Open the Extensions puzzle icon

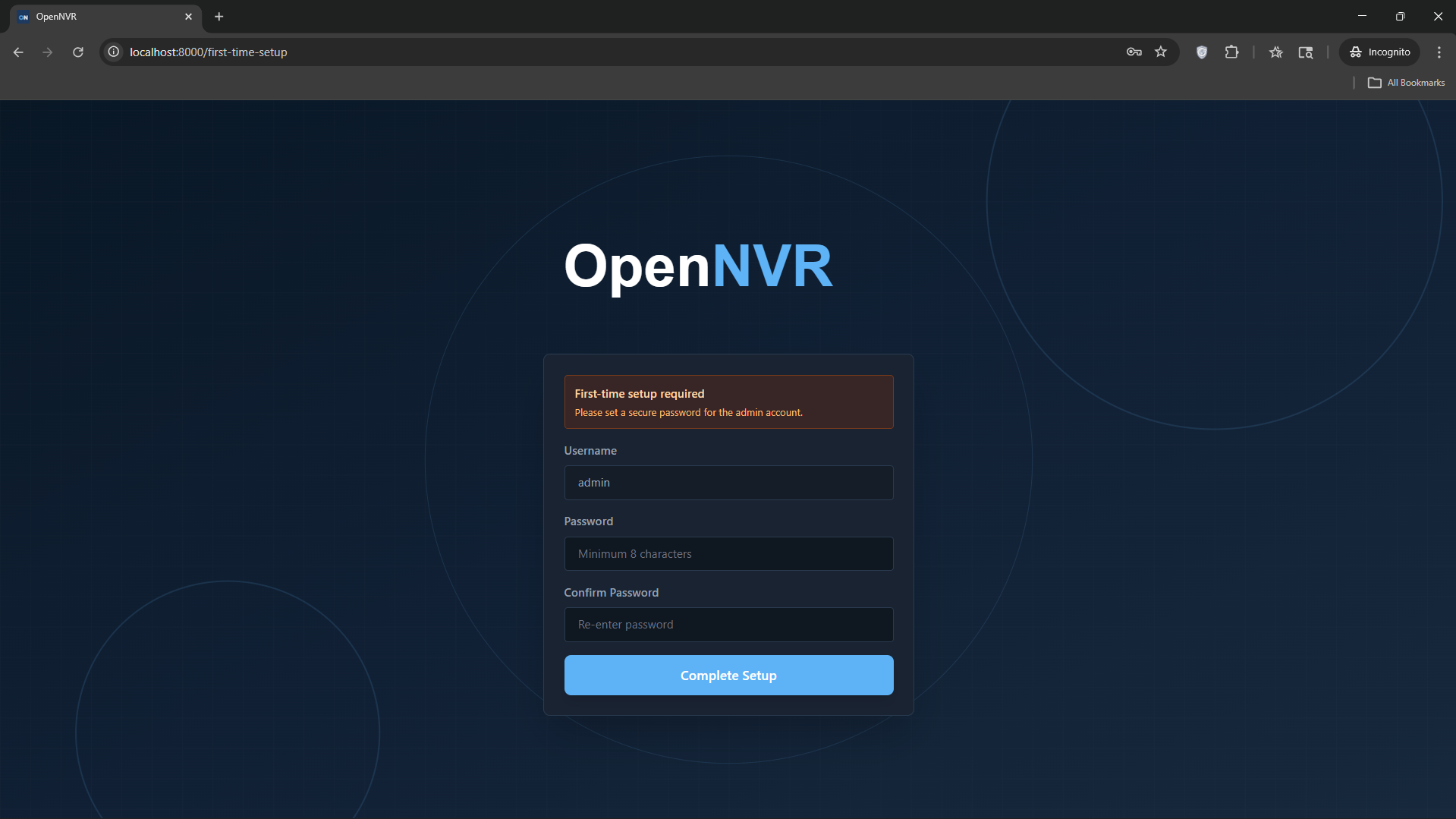pyautogui.click(x=1231, y=52)
